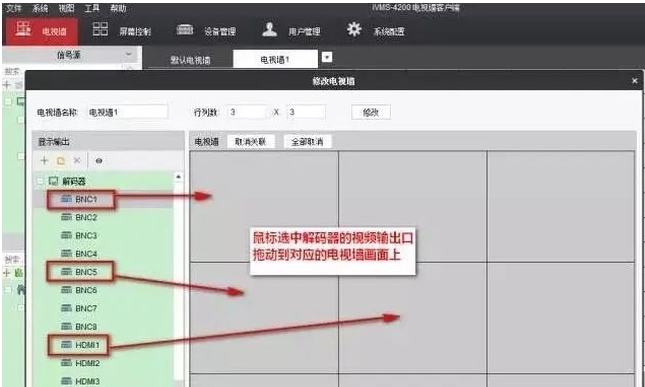This screenshot has width=645, height=387.
Task: Select the top-middle TV wall screen cell
Action: point(413,206)
